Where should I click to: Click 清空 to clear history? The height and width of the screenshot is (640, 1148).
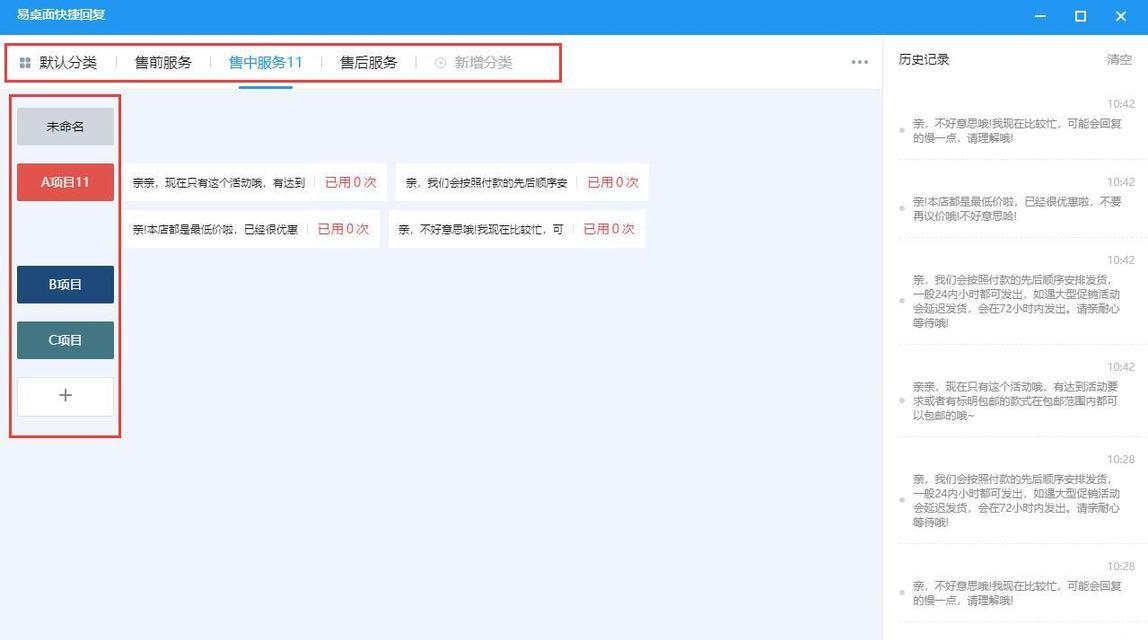pyautogui.click(x=1119, y=59)
